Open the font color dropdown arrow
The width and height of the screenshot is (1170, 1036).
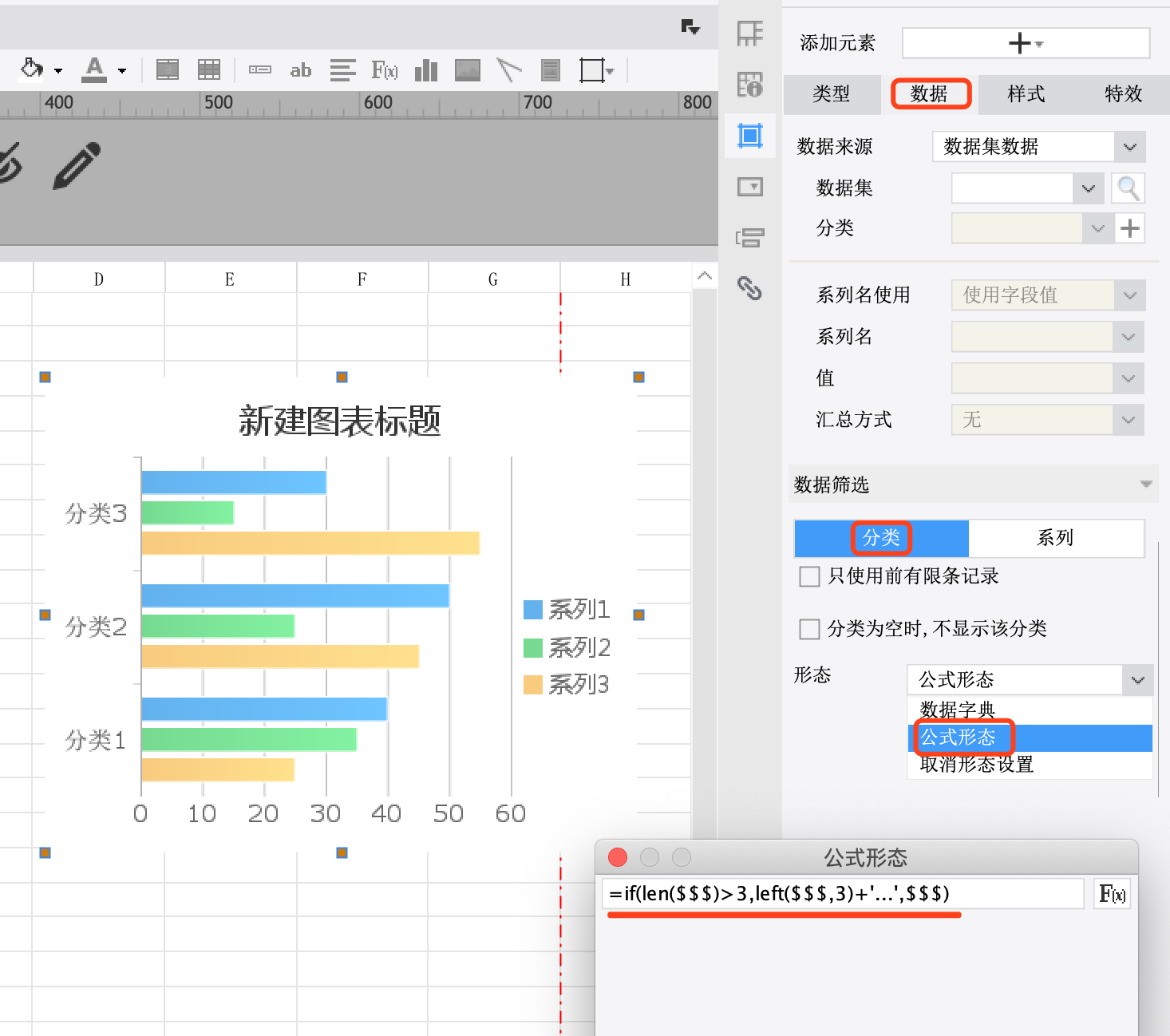point(122,71)
